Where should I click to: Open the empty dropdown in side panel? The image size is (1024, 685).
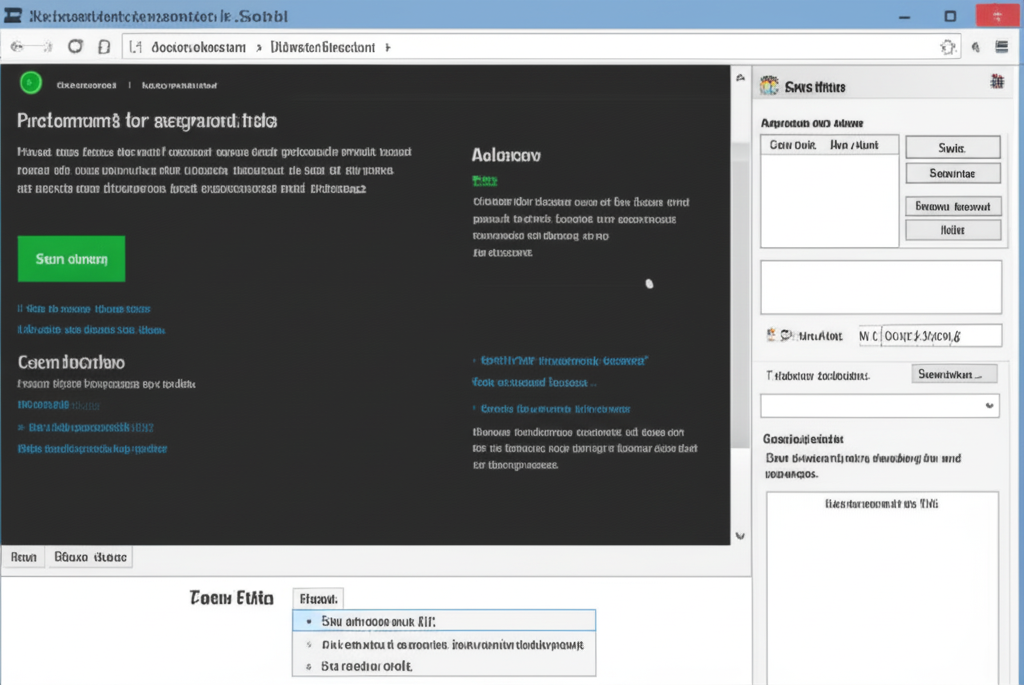(880, 406)
